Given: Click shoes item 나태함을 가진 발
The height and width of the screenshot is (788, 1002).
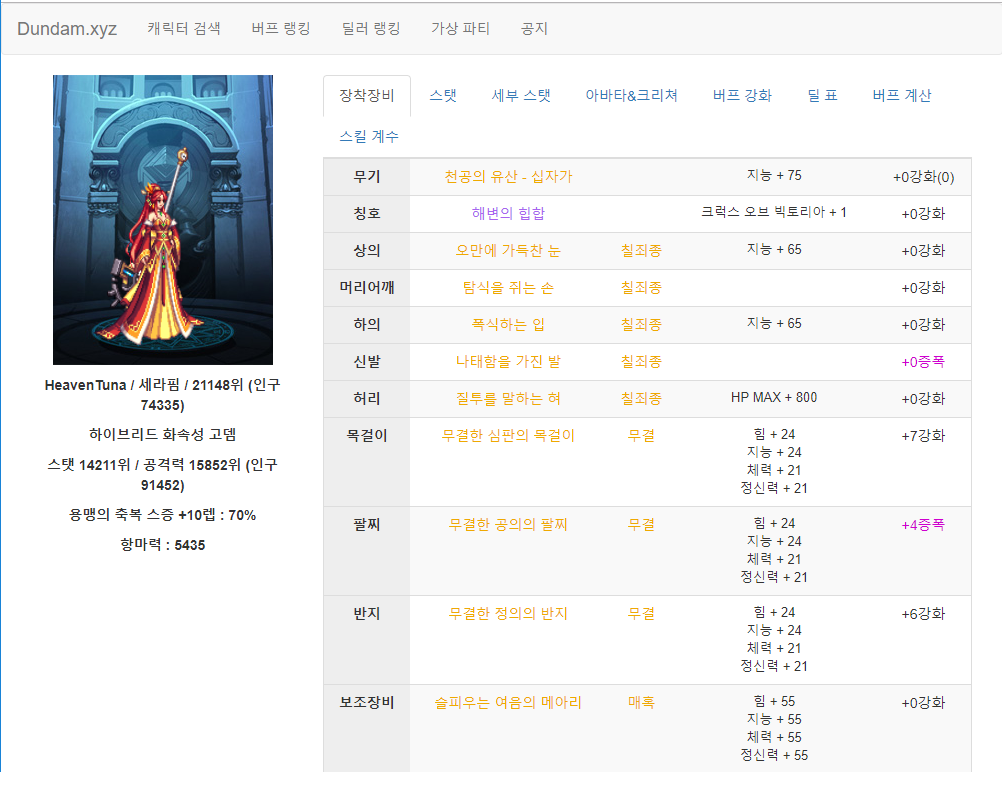Looking at the screenshot, I should click(509, 362).
